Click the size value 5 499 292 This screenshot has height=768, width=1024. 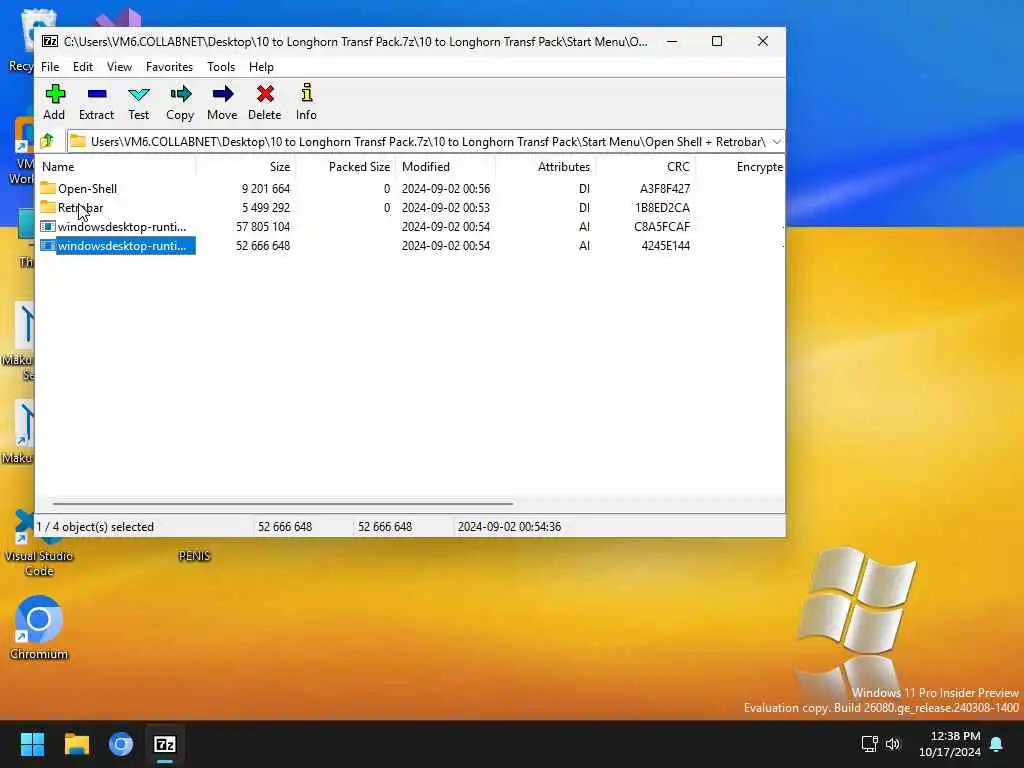tap(266, 207)
